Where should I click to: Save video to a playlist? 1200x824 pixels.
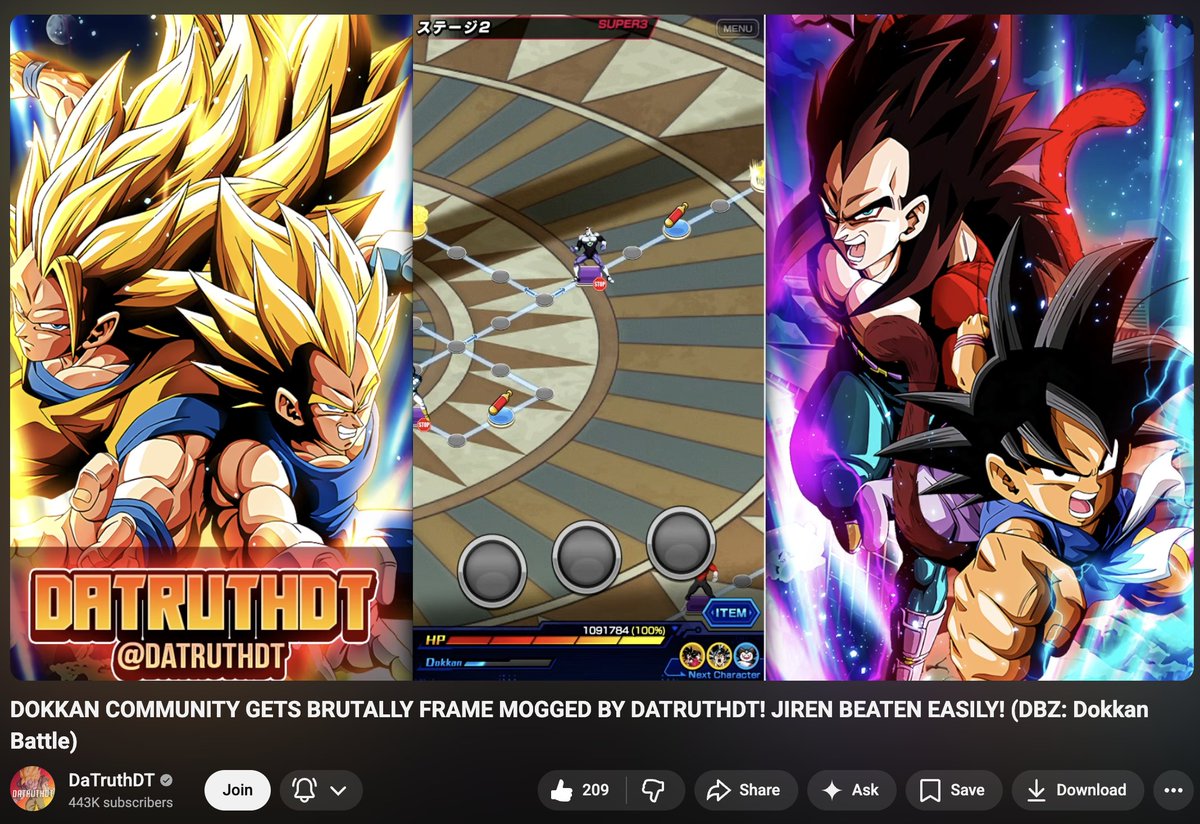coord(954,790)
